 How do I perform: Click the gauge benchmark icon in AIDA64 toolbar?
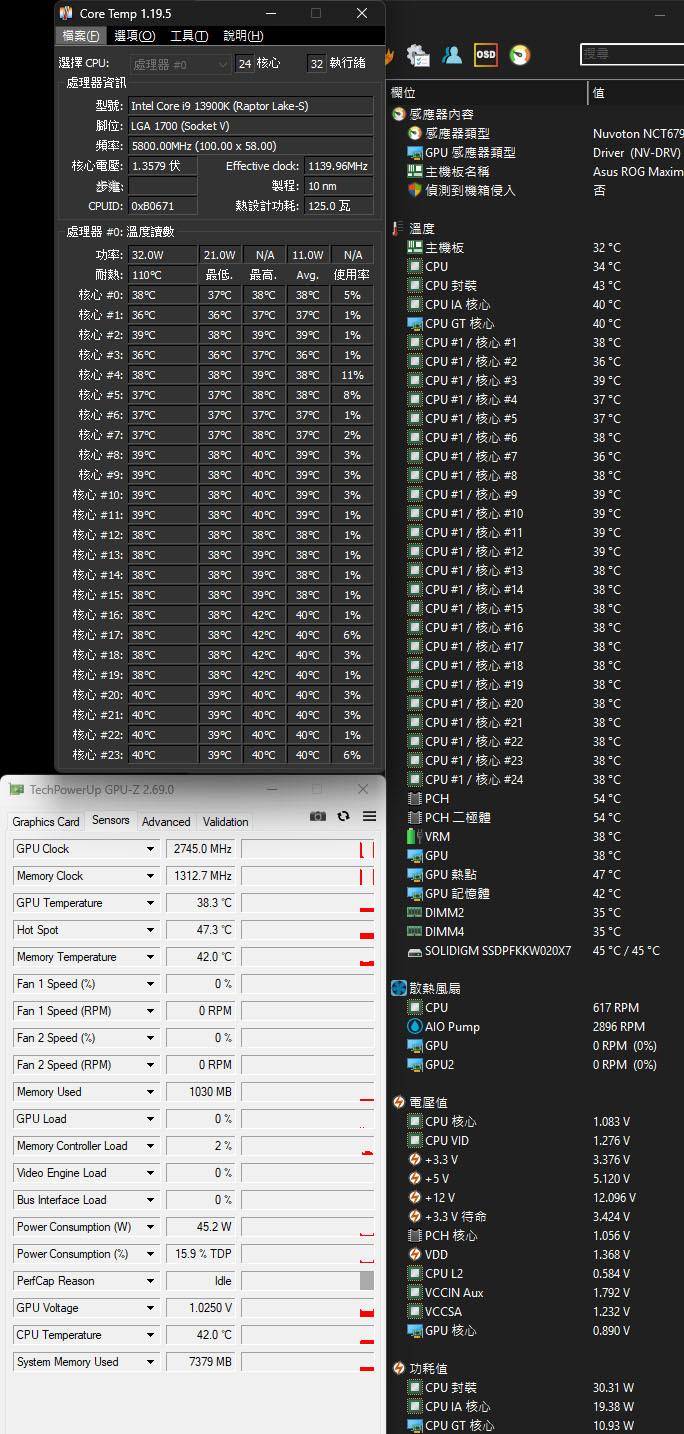point(520,54)
